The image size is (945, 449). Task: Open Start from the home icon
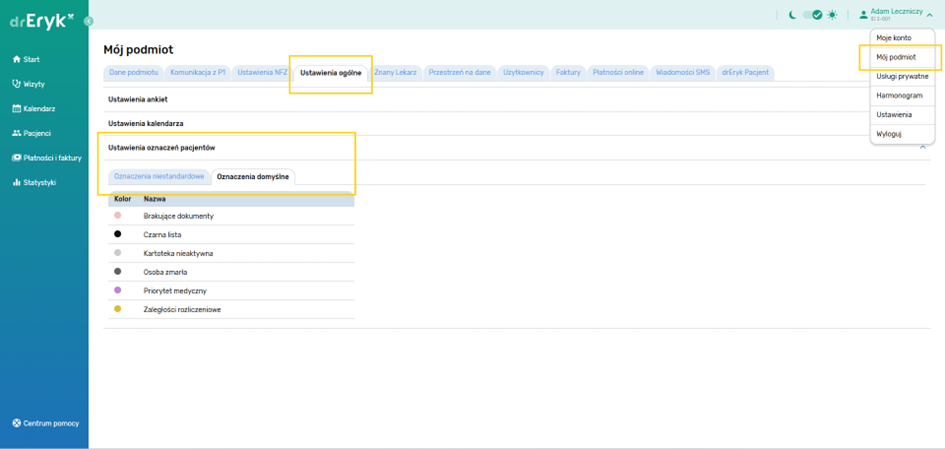point(16,60)
